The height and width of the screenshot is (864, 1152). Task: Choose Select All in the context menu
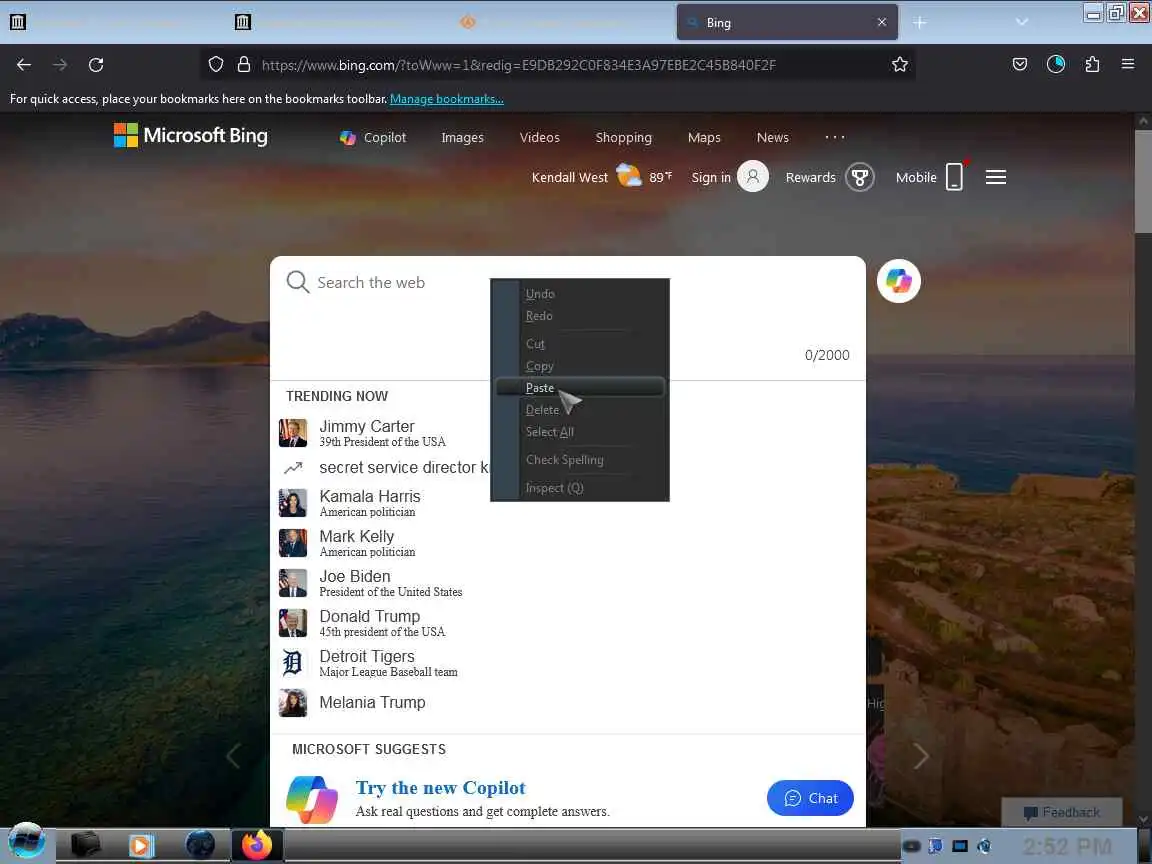click(x=580, y=432)
